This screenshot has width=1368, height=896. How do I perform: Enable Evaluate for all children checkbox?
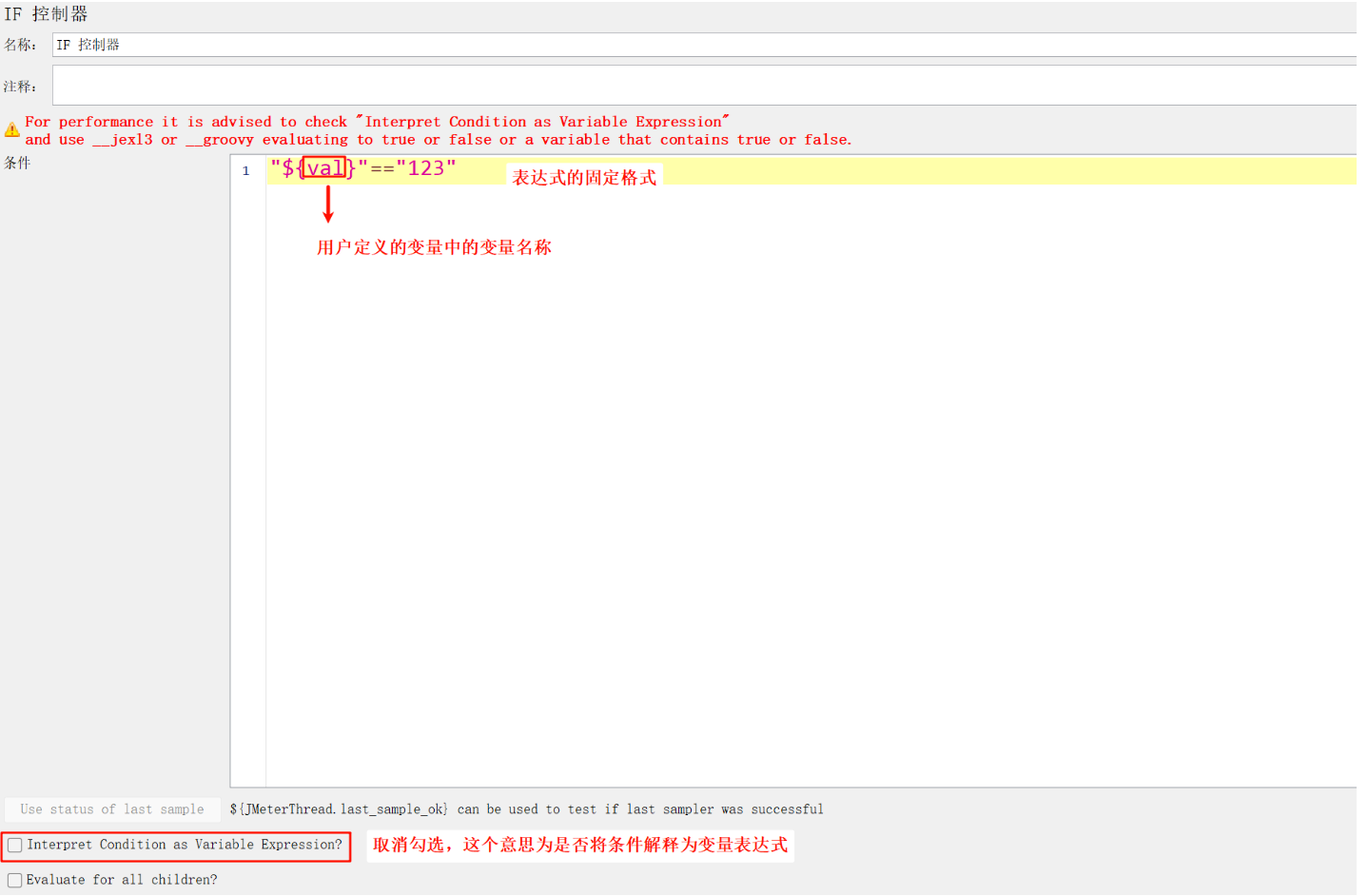point(15,880)
